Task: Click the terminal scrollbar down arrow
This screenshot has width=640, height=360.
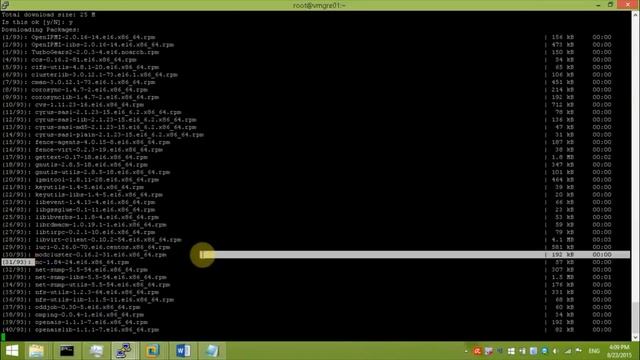Action: point(636,337)
